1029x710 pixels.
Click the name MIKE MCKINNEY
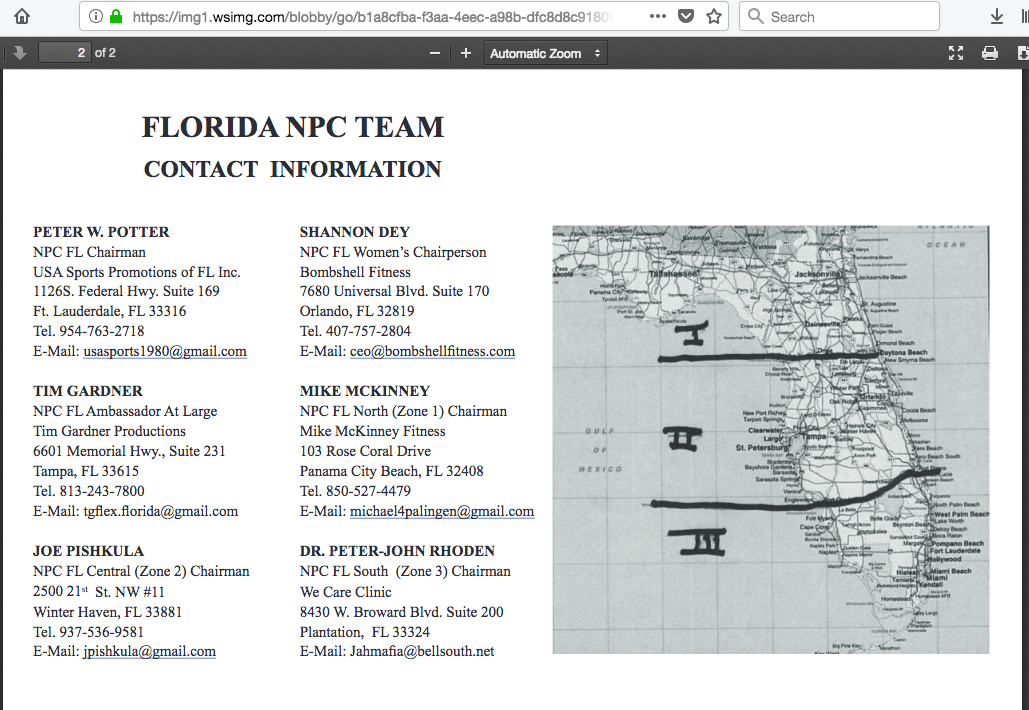tap(364, 391)
